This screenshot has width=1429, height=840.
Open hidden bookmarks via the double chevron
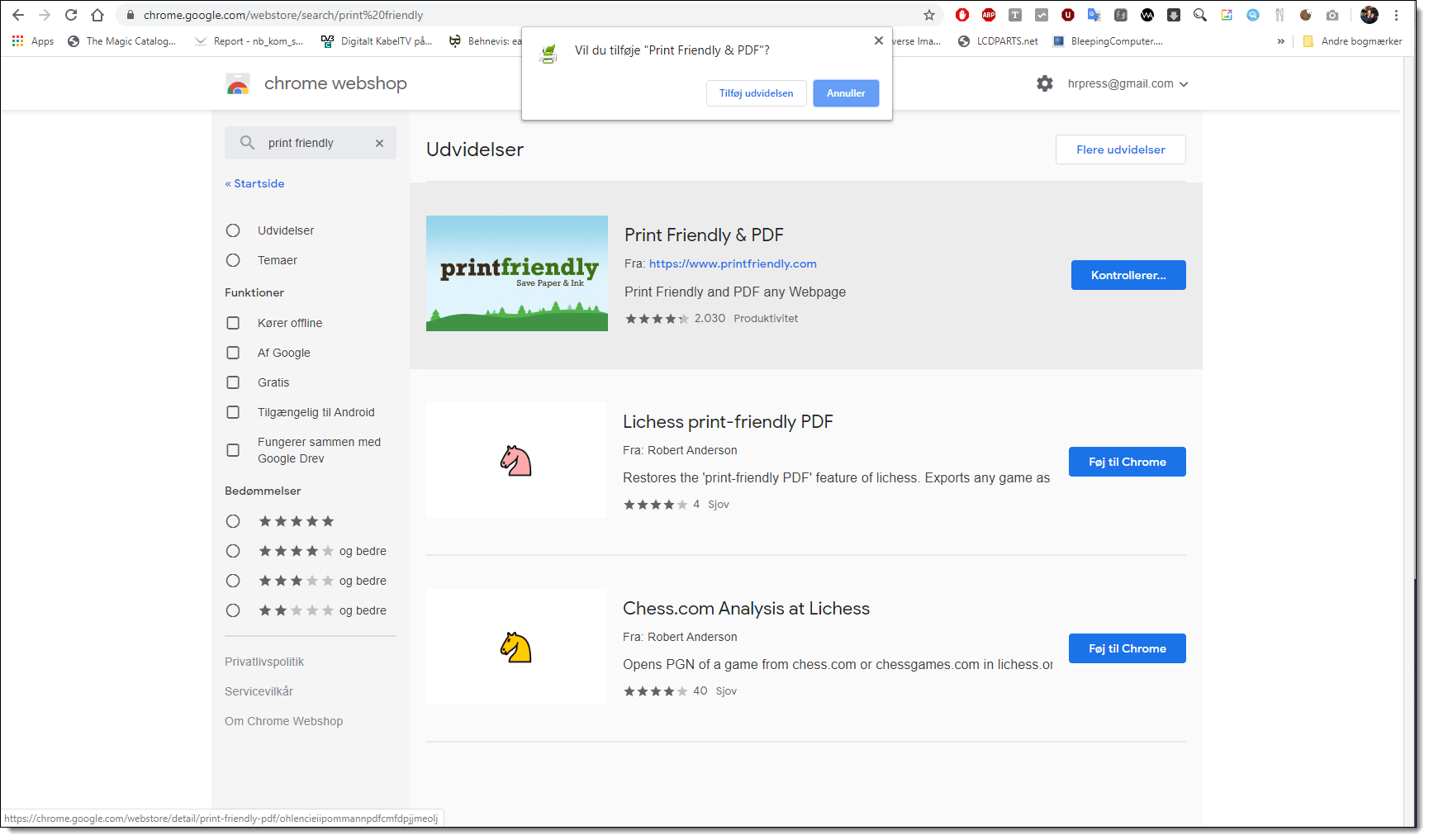1281,40
